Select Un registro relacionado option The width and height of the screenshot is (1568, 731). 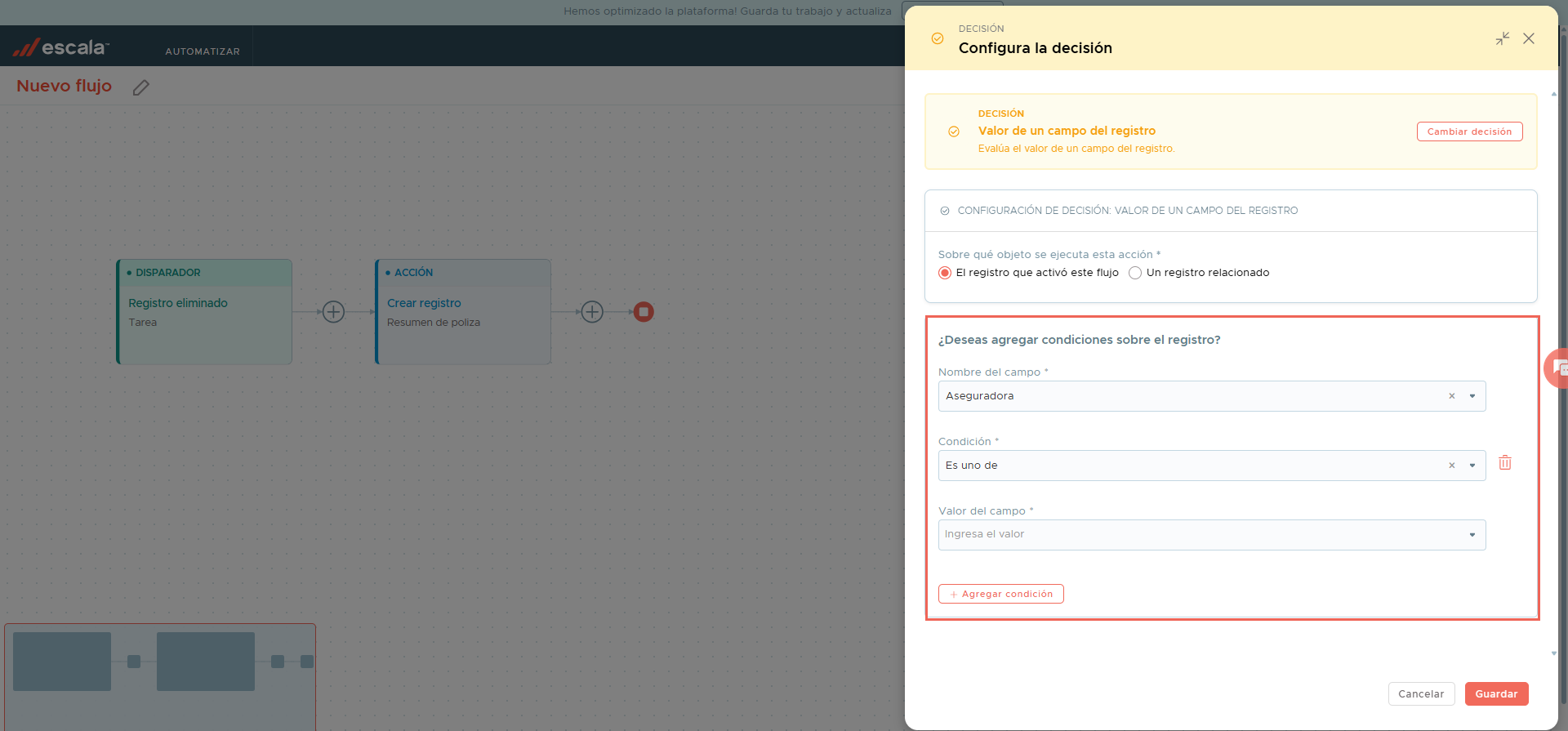pyautogui.click(x=1135, y=273)
